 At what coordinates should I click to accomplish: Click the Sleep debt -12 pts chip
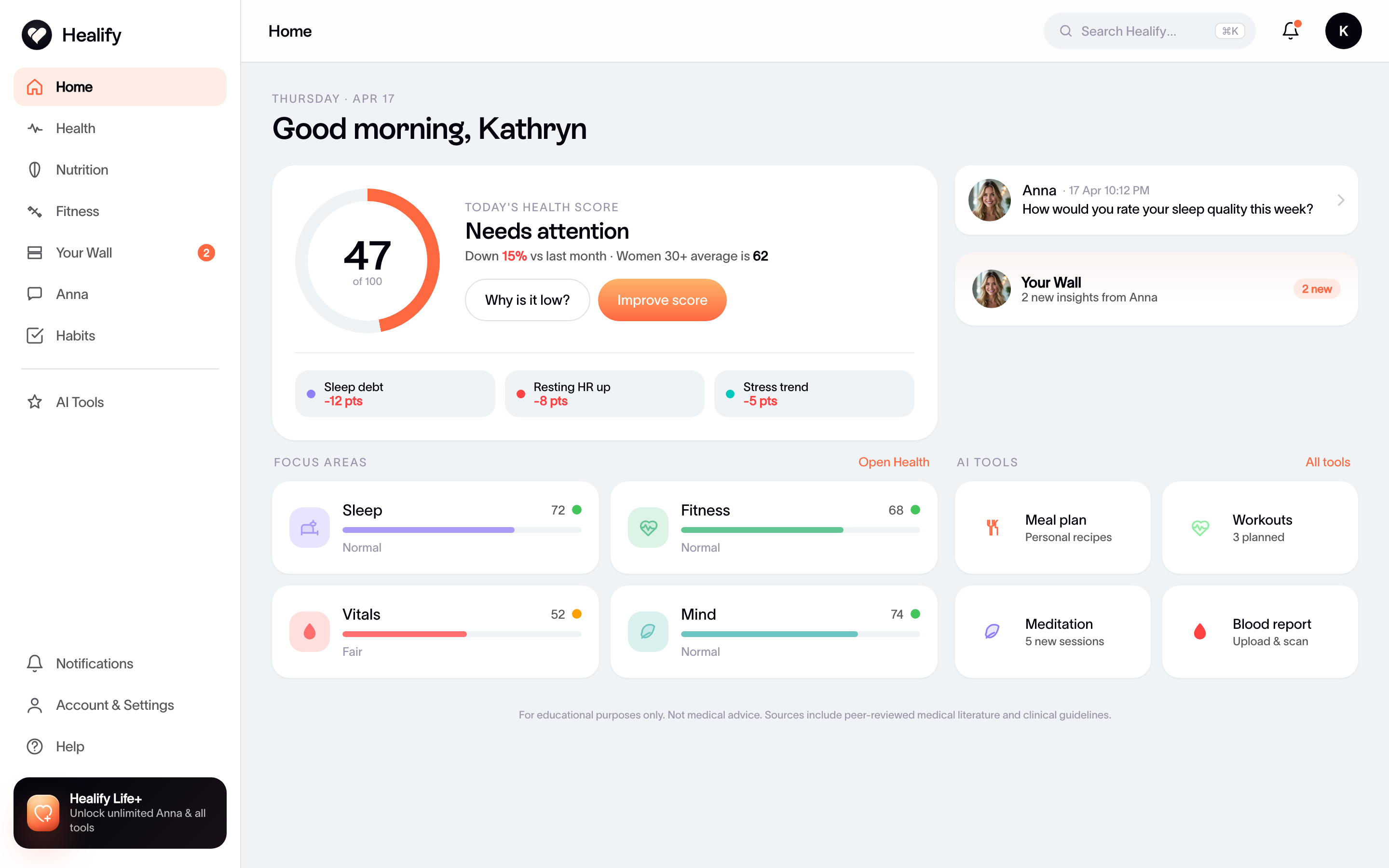tap(395, 394)
